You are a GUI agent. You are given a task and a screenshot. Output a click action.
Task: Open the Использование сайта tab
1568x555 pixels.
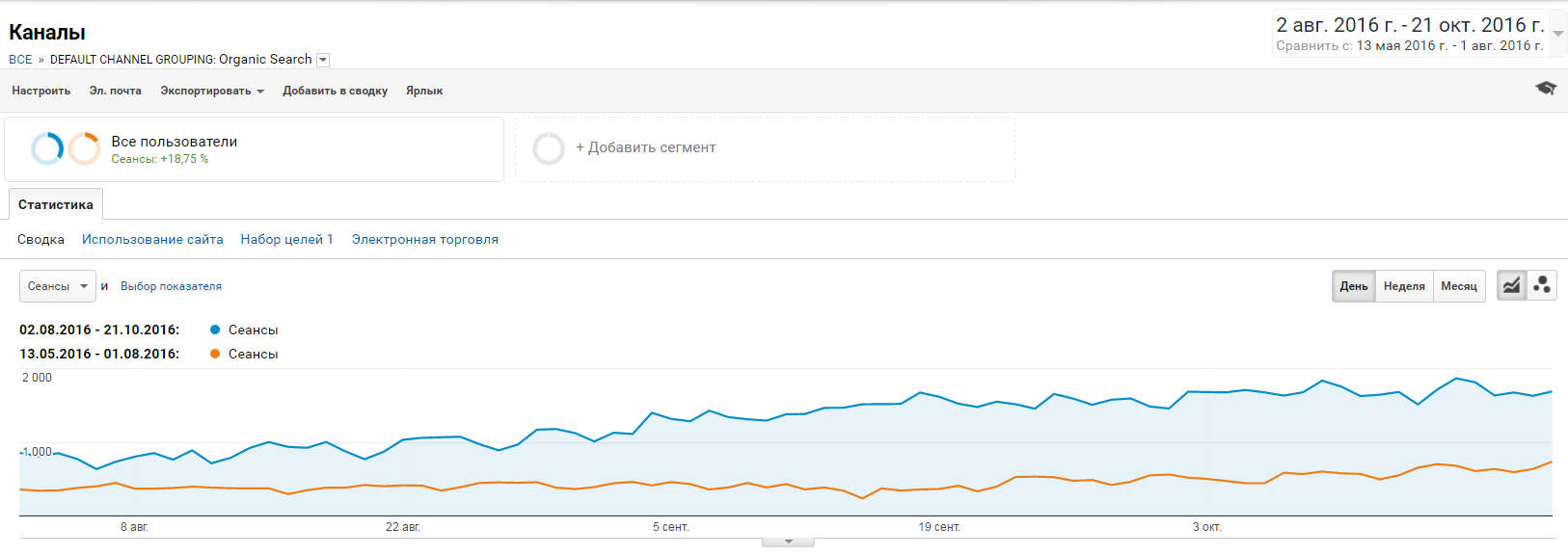[152, 239]
